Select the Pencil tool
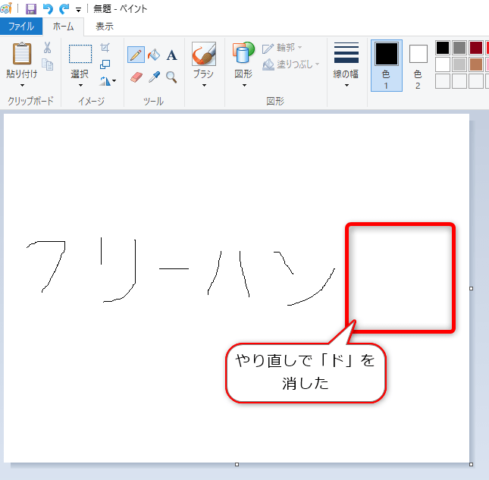The image size is (489, 480). 136,55
